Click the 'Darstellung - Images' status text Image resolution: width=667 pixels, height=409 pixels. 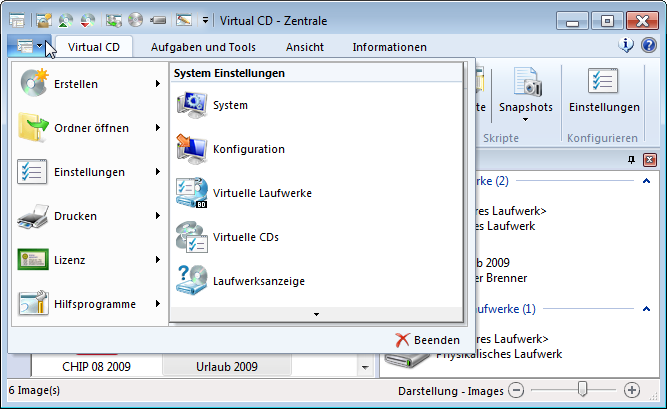coord(450,391)
